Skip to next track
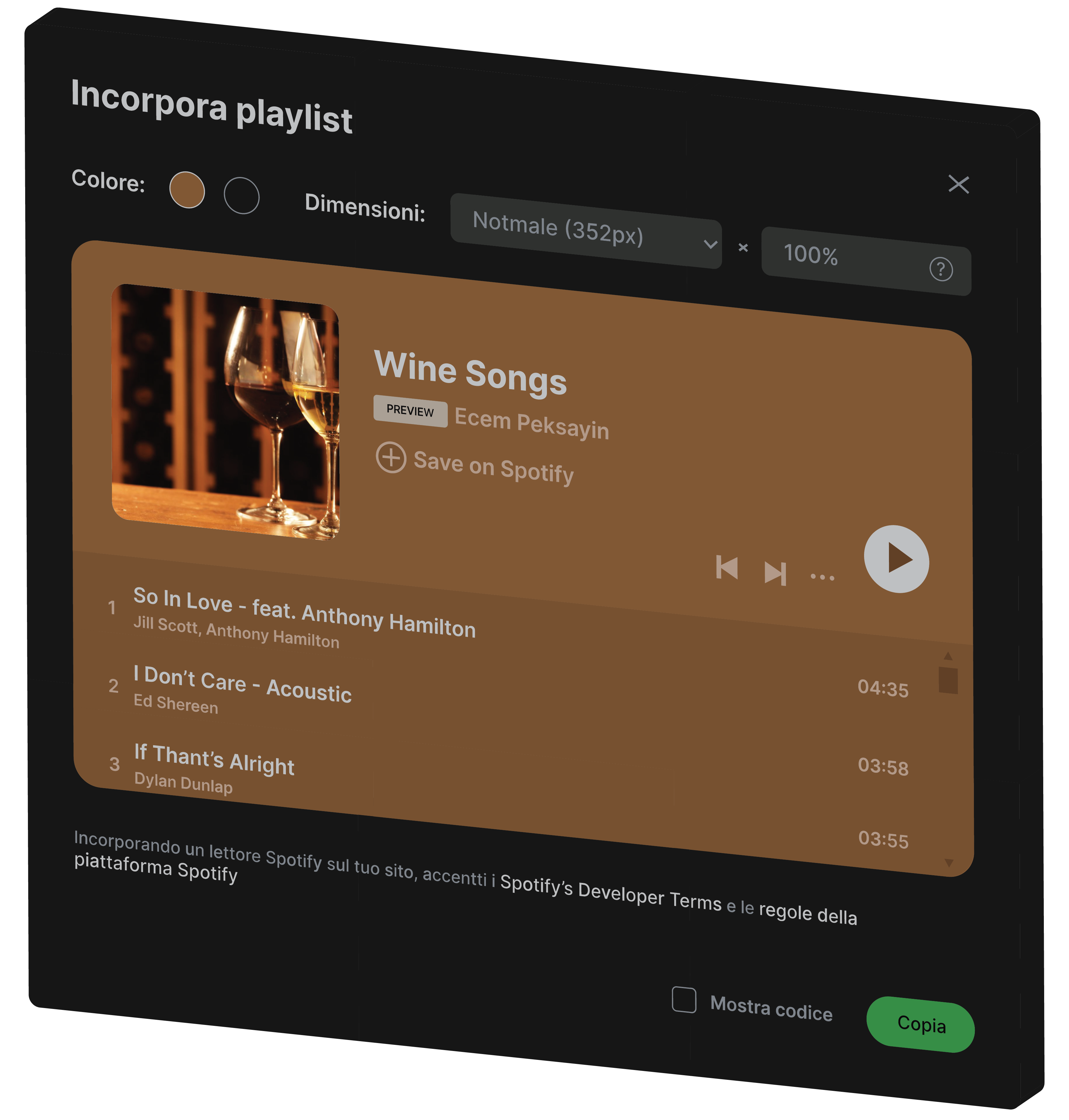The width and height of the screenshot is (1069, 1120). click(x=775, y=573)
